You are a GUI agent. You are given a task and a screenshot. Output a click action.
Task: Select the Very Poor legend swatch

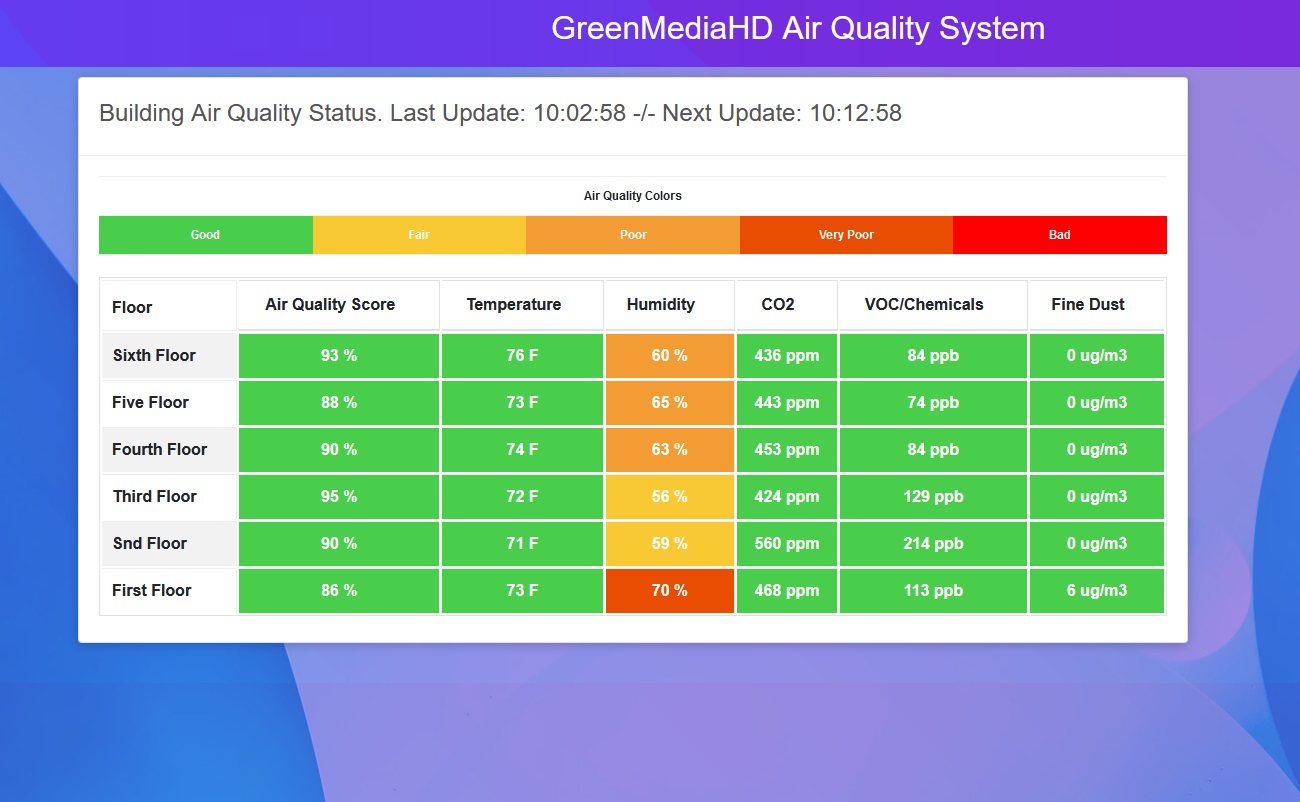click(846, 235)
